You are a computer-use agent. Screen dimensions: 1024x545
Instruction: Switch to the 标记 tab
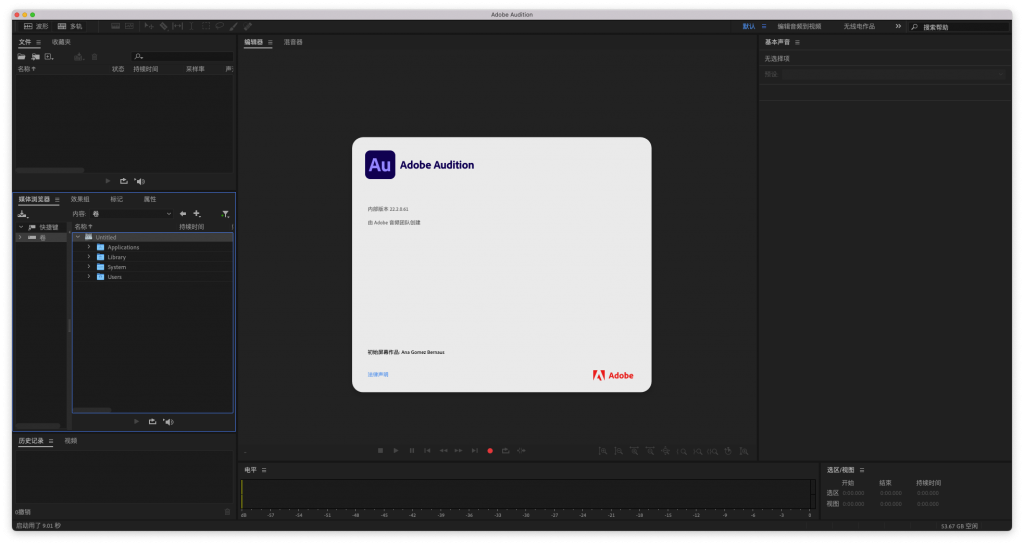[116, 199]
